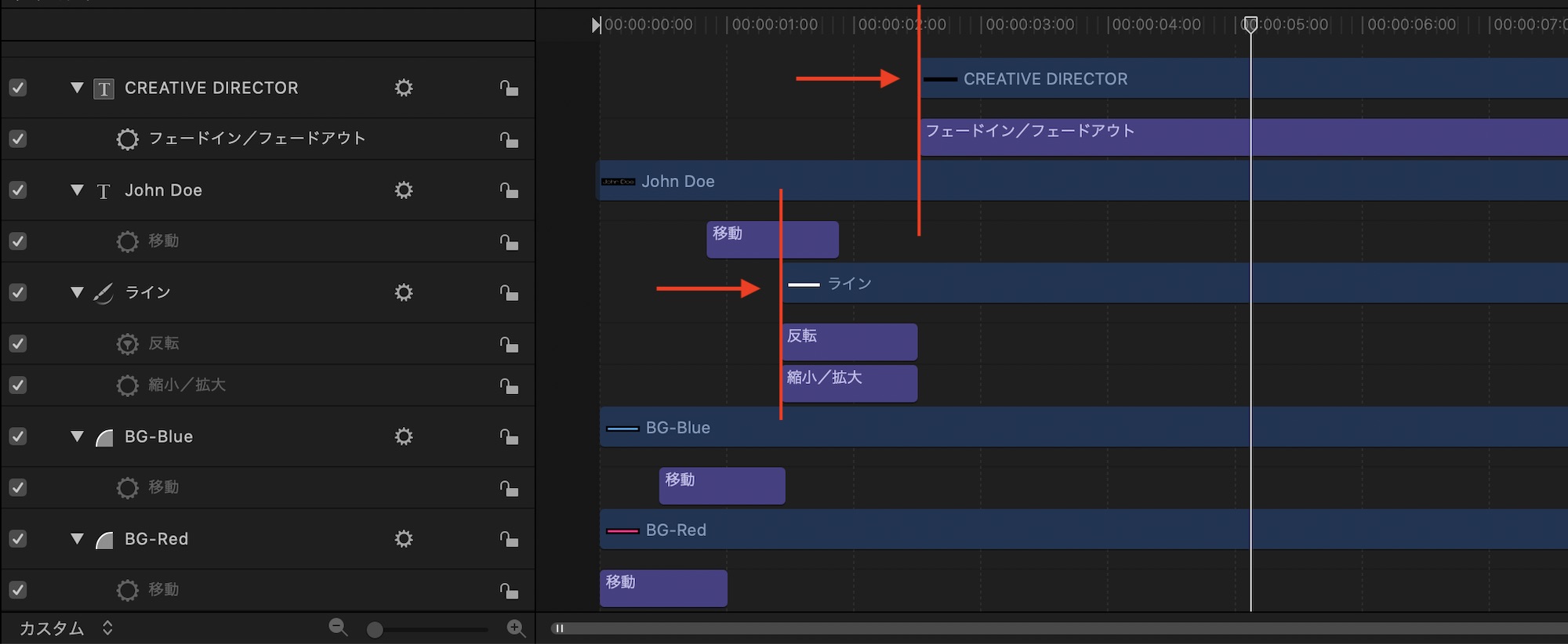
Task: Lock the John Doe layer
Action: [510, 190]
